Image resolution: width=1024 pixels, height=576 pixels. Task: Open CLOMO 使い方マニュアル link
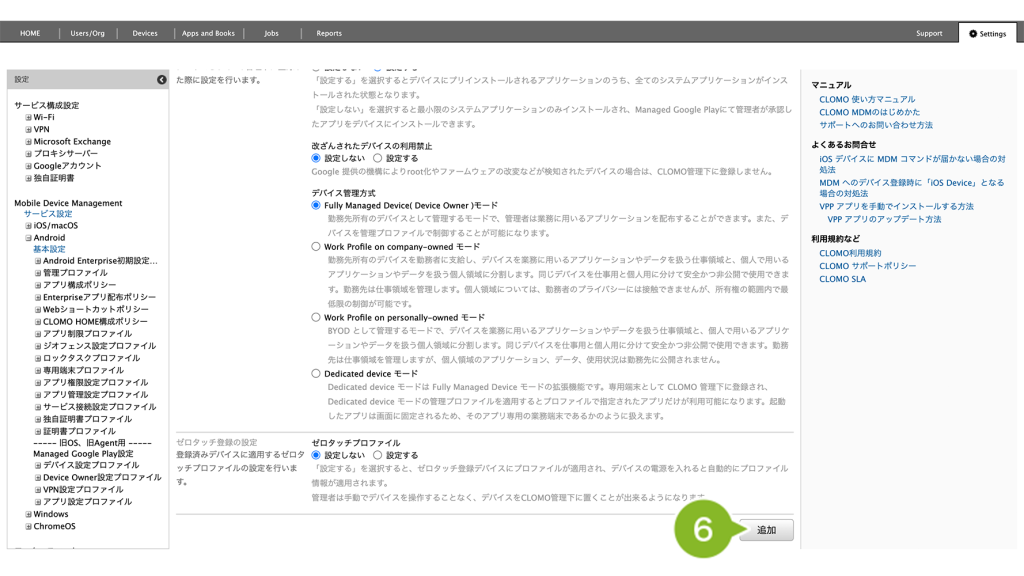tap(867, 100)
